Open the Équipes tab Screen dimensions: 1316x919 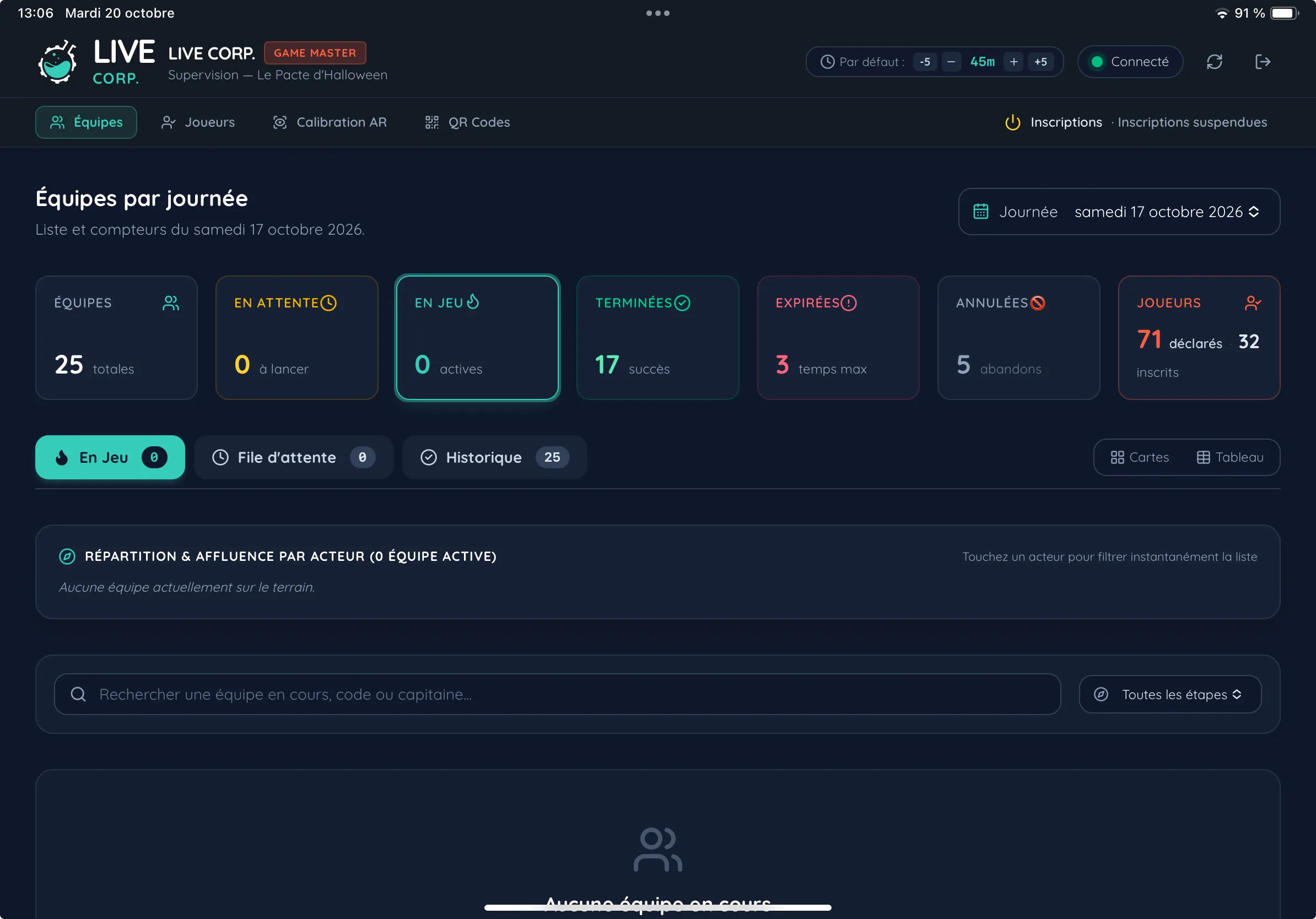point(86,122)
